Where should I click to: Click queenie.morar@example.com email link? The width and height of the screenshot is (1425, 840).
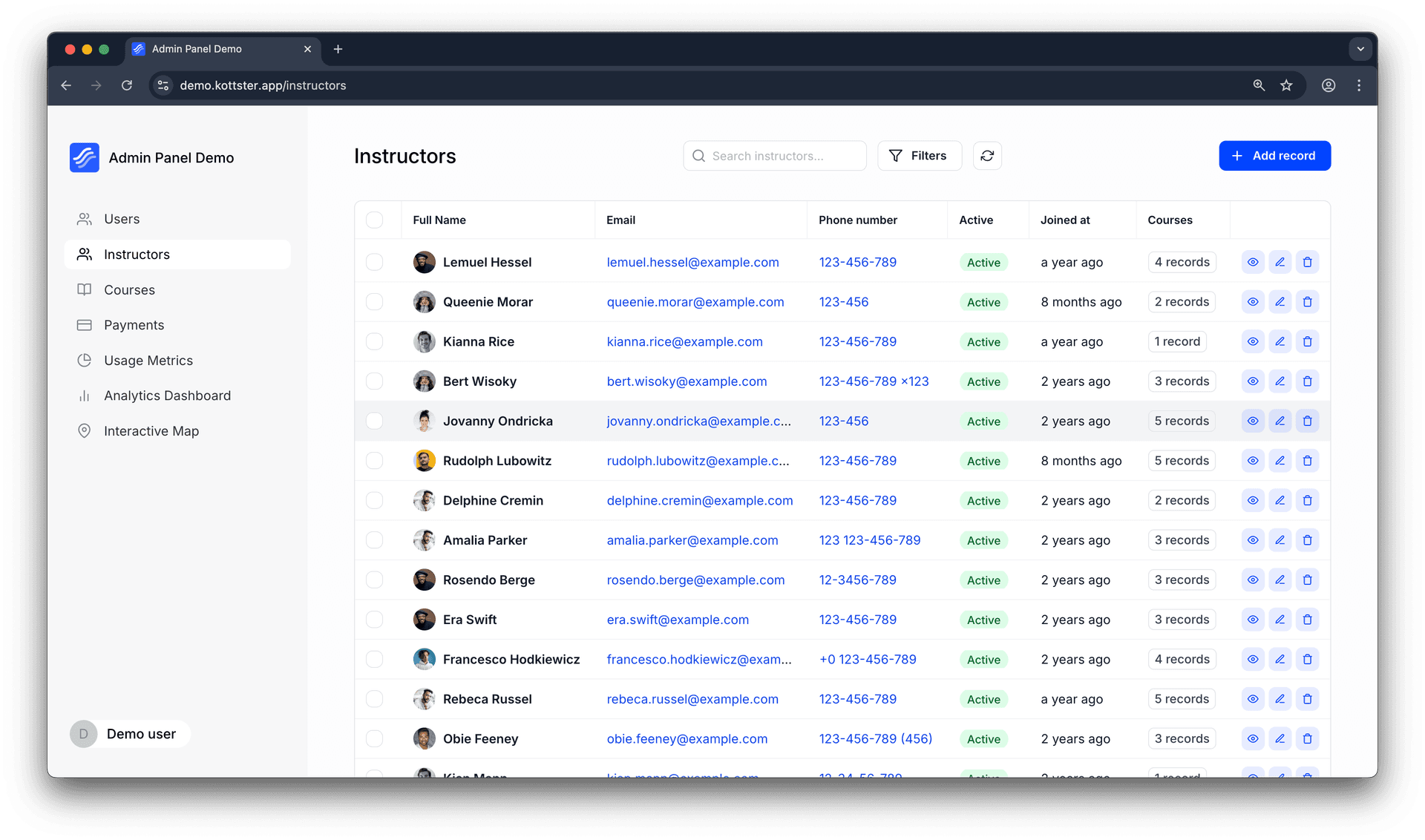695,302
